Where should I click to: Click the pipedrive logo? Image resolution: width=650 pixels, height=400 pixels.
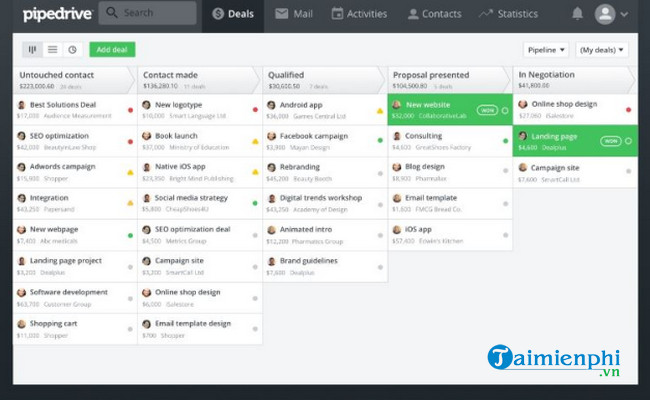57,14
